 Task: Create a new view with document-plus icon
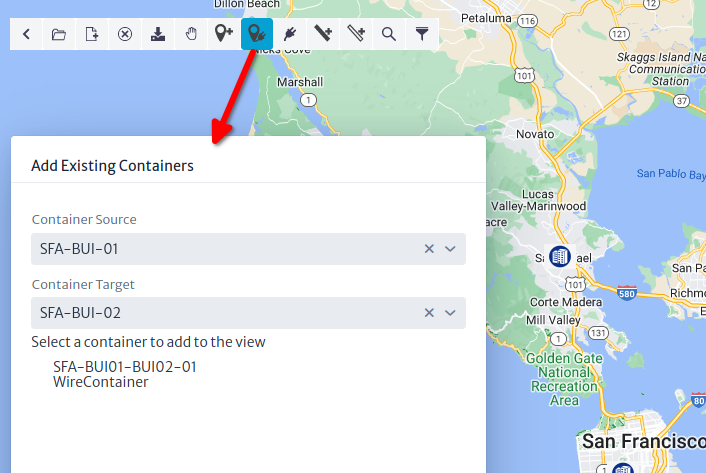92,34
